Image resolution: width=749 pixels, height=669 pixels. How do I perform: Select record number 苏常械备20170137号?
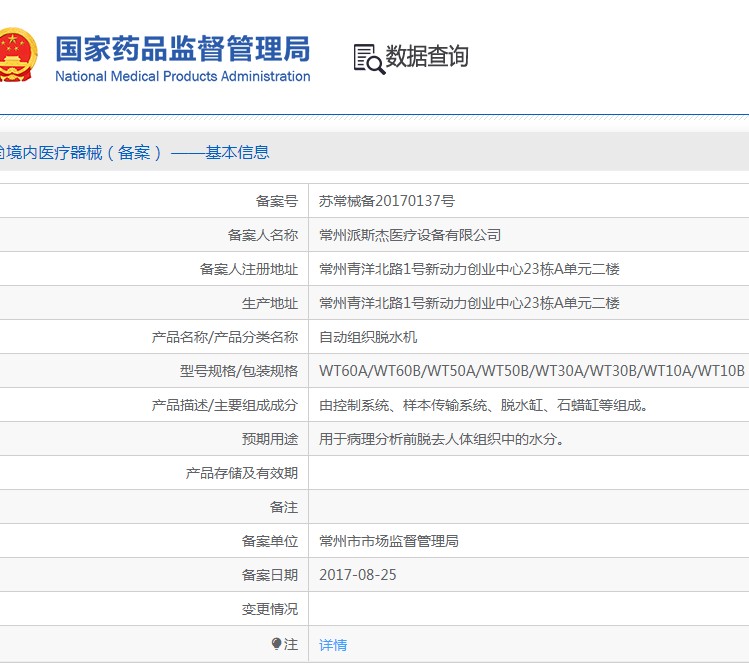pos(387,201)
